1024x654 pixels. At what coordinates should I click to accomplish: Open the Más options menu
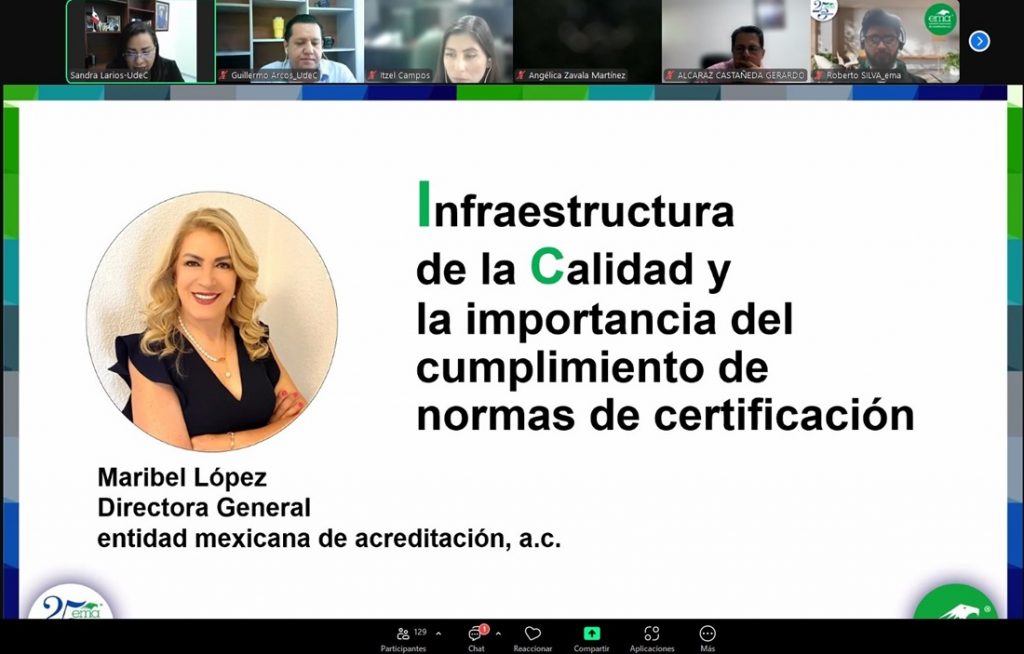point(707,634)
